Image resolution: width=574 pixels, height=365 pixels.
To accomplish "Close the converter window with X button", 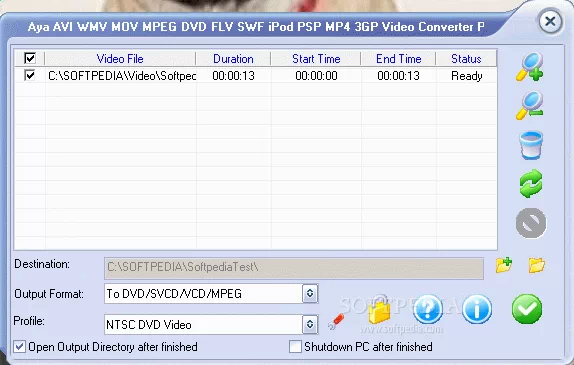I will 550,21.
